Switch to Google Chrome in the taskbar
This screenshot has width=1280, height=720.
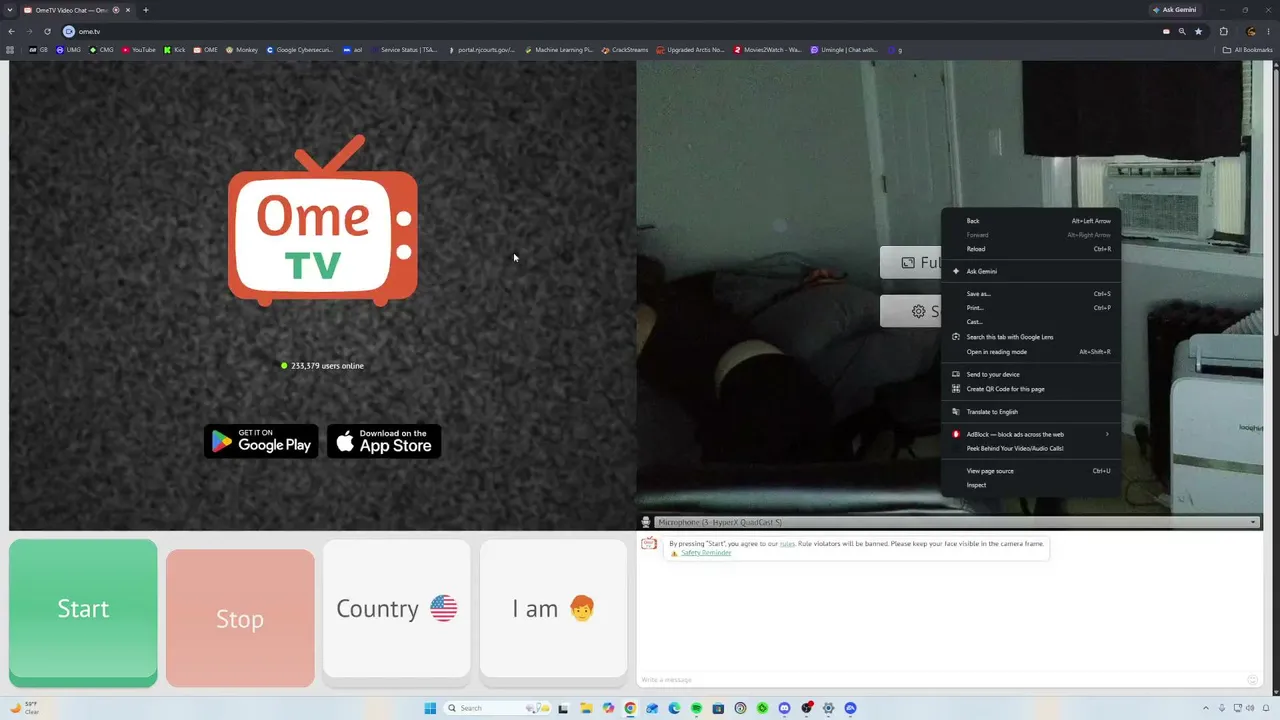click(630, 708)
